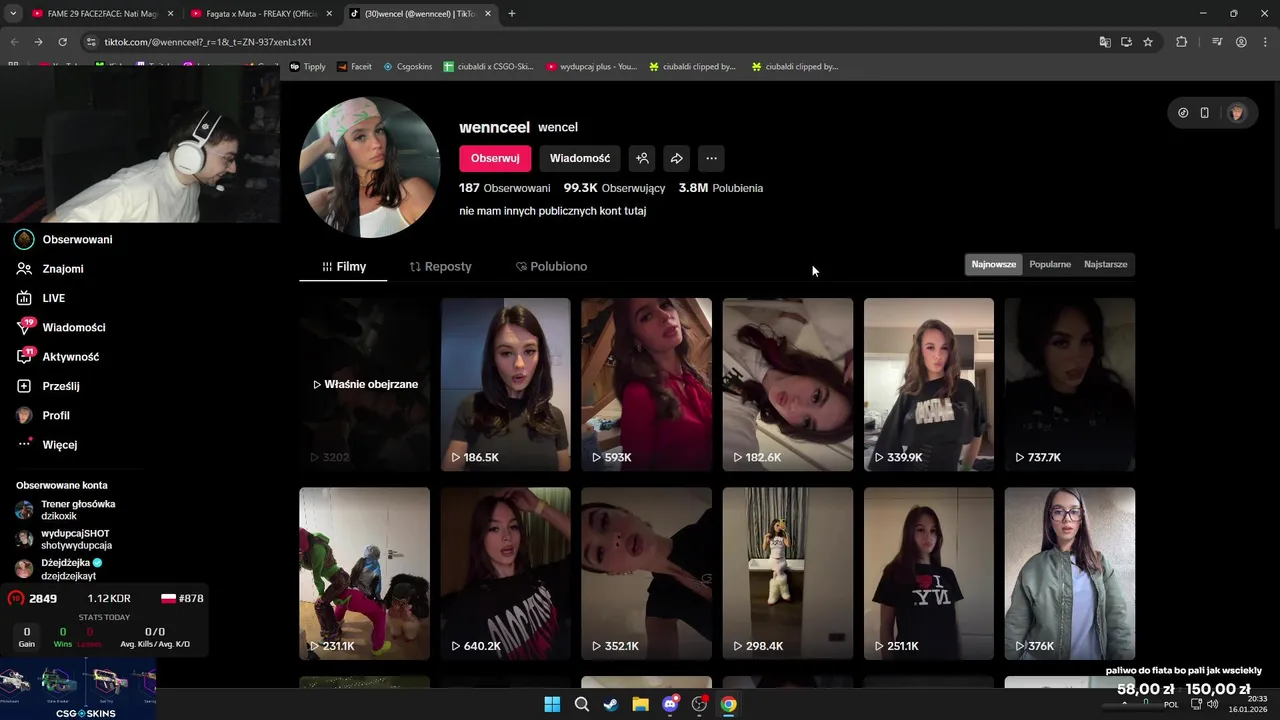The height and width of the screenshot is (720, 1280).
Task: Play the video with 339.9K views
Action: coord(929,384)
